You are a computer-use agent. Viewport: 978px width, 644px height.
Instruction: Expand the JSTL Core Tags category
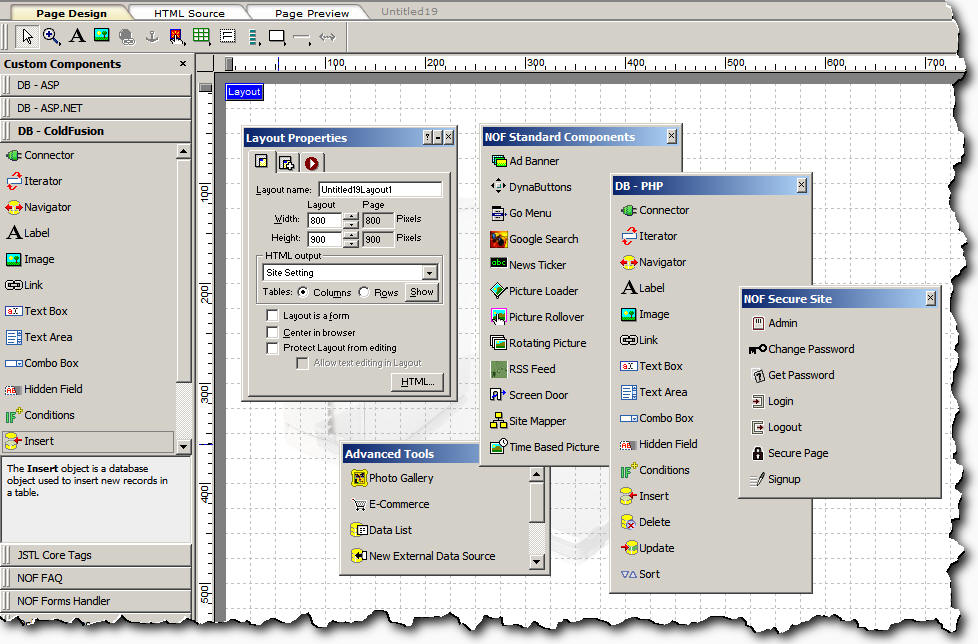(96, 555)
